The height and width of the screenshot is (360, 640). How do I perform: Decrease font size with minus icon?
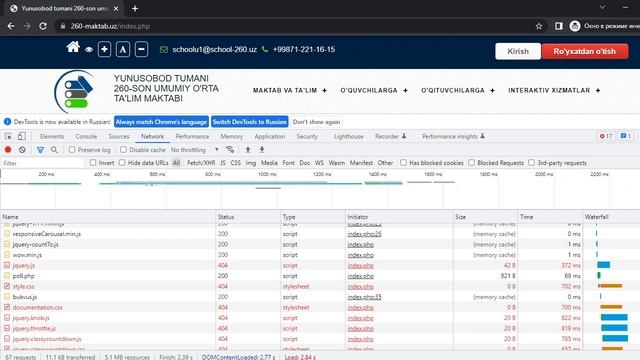141,49
